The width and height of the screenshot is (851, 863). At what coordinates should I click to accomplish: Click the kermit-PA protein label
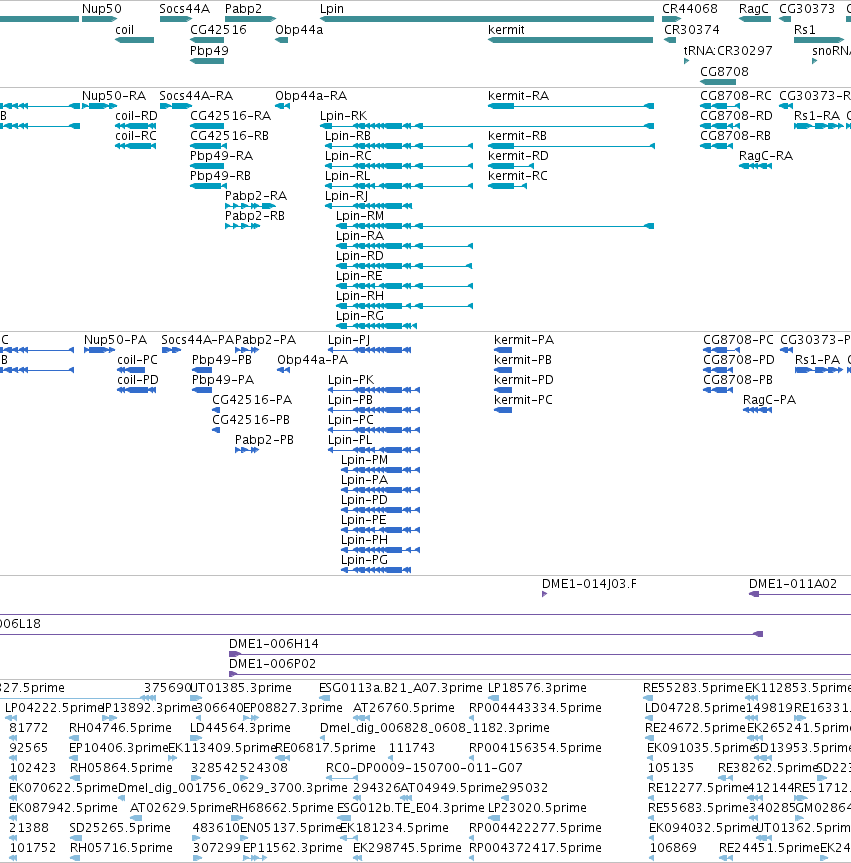tap(524, 340)
